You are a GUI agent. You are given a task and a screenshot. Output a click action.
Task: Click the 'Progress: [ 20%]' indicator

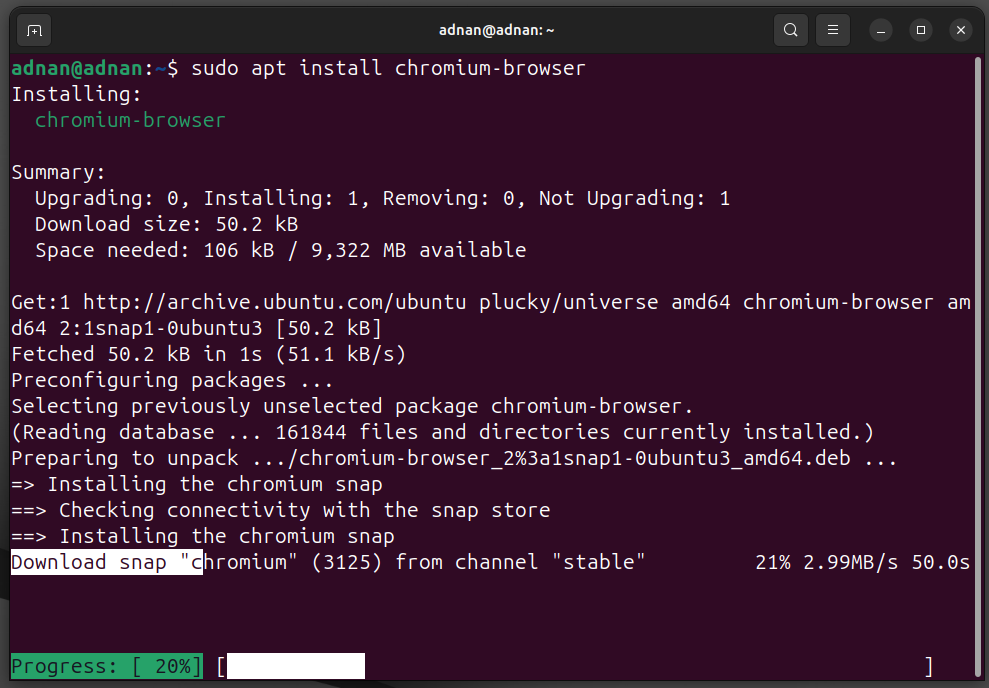(x=107, y=666)
